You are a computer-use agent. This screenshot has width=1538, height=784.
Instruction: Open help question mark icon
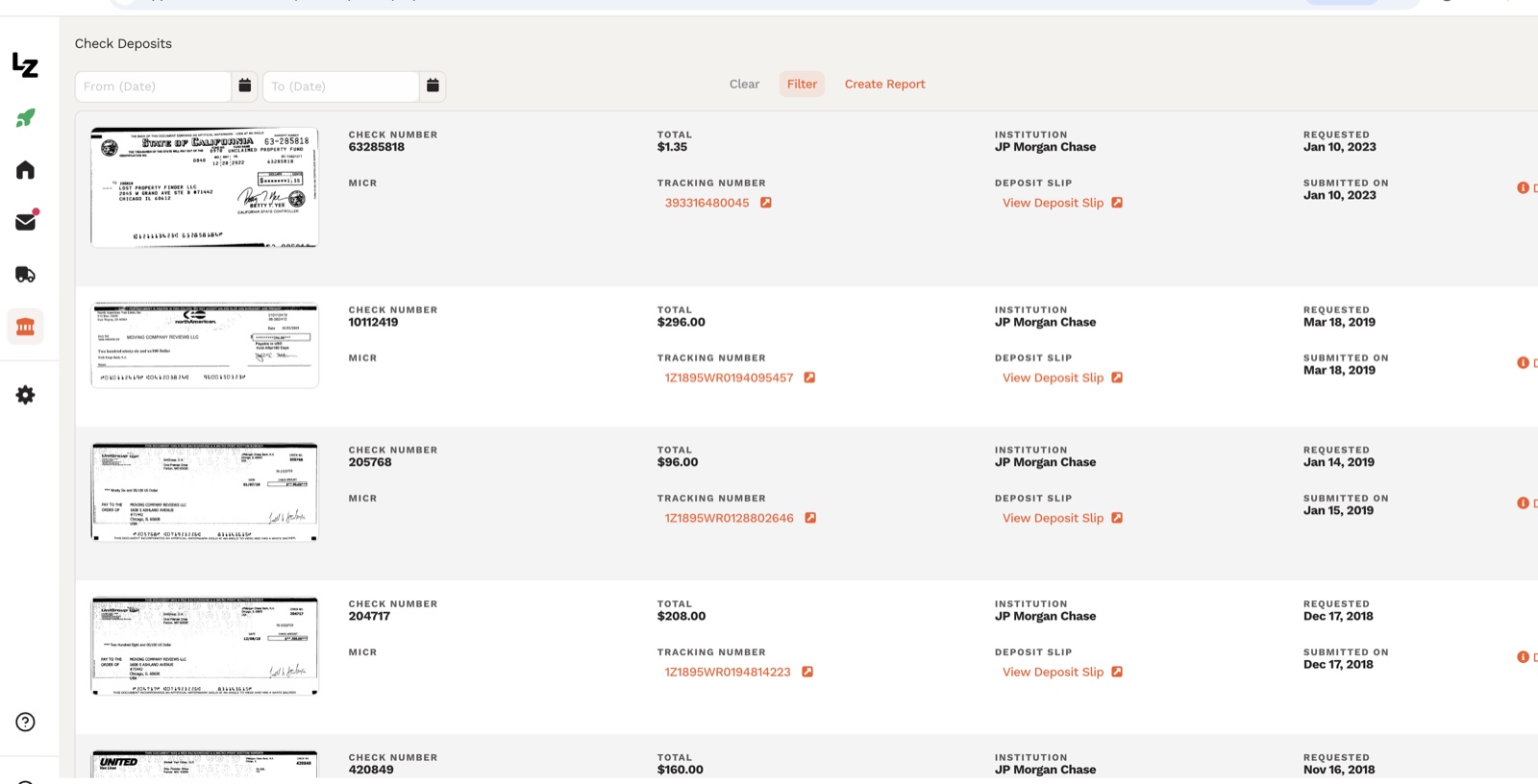[26, 723]
